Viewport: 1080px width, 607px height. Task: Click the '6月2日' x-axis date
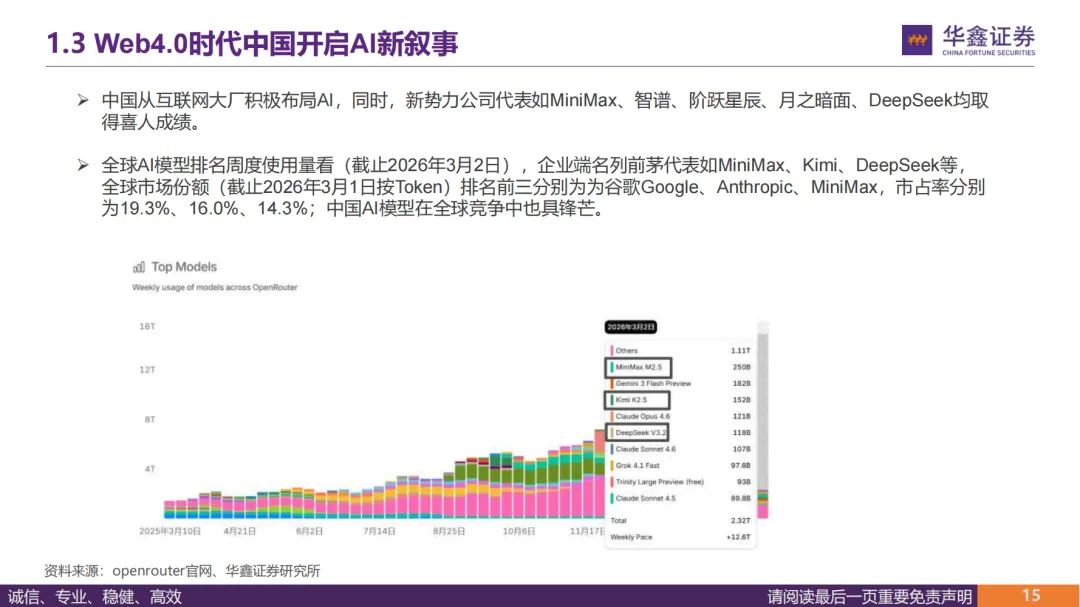(309, 531)
